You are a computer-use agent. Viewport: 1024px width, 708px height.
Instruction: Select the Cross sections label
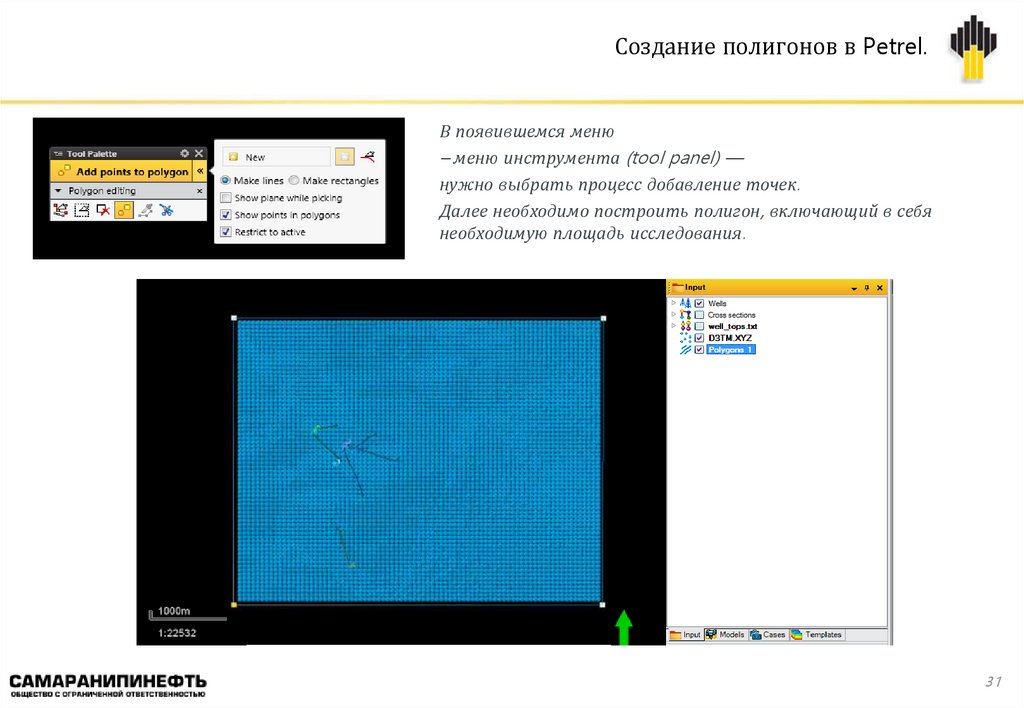[x=731, y=315]
